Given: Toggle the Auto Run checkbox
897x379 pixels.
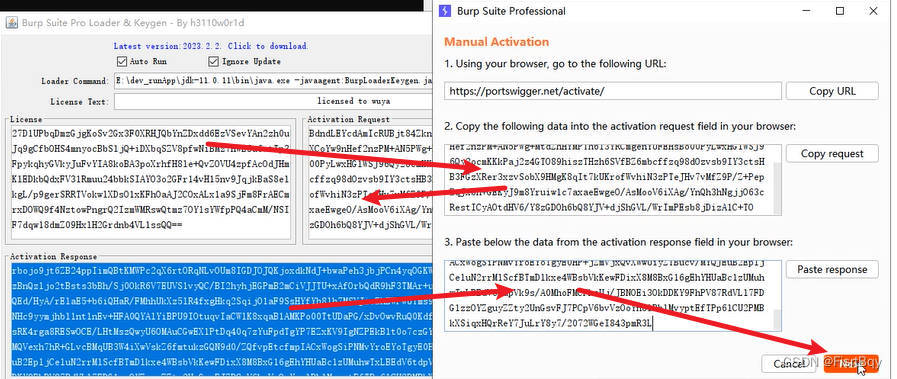Looking at the screenshot, I should pos(121,61).
